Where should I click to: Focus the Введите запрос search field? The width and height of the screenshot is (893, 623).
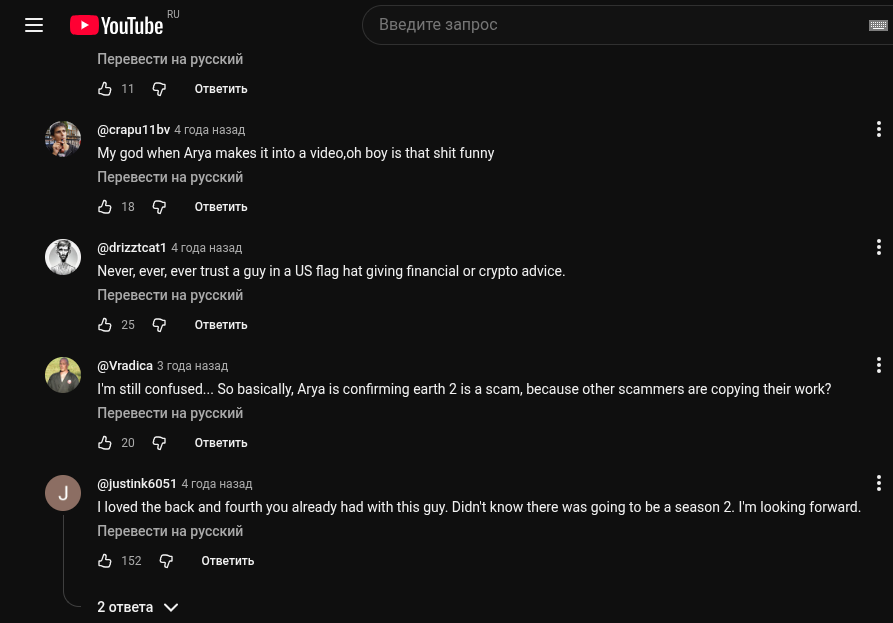click(x=610, y=25)
